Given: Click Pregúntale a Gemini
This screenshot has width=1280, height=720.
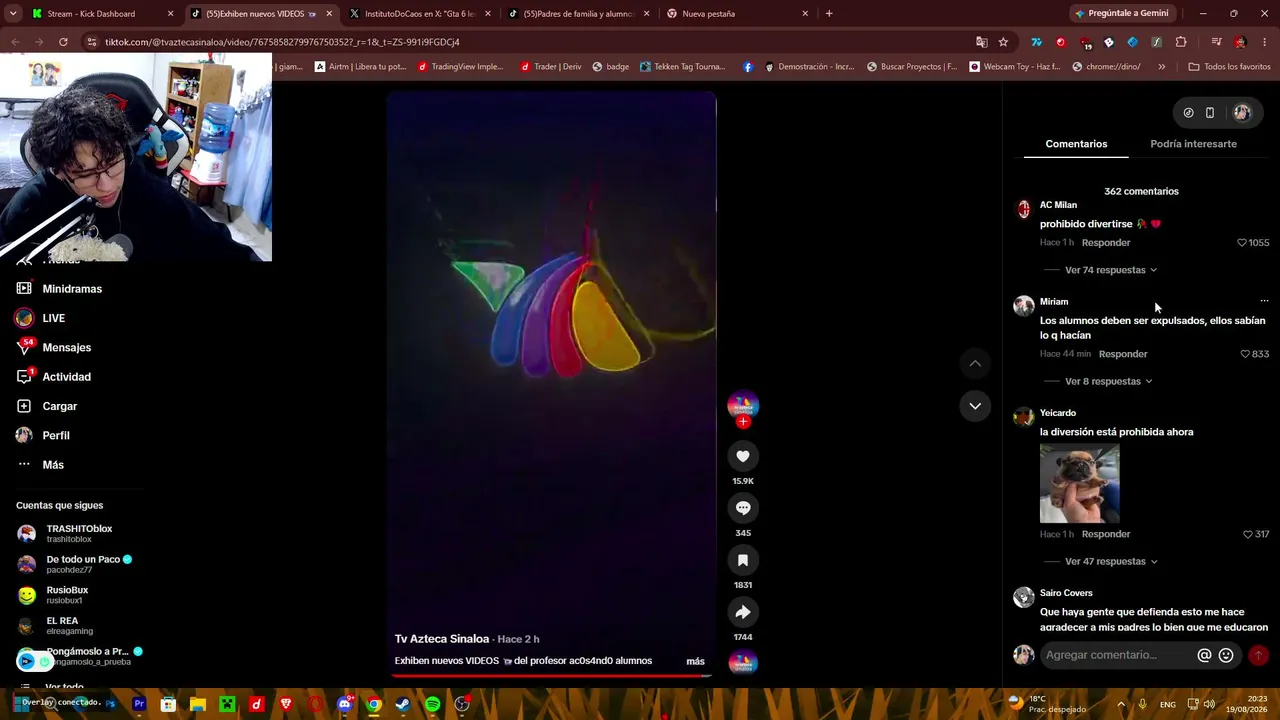Looking at the screenshot, I should coord(1121,14).
